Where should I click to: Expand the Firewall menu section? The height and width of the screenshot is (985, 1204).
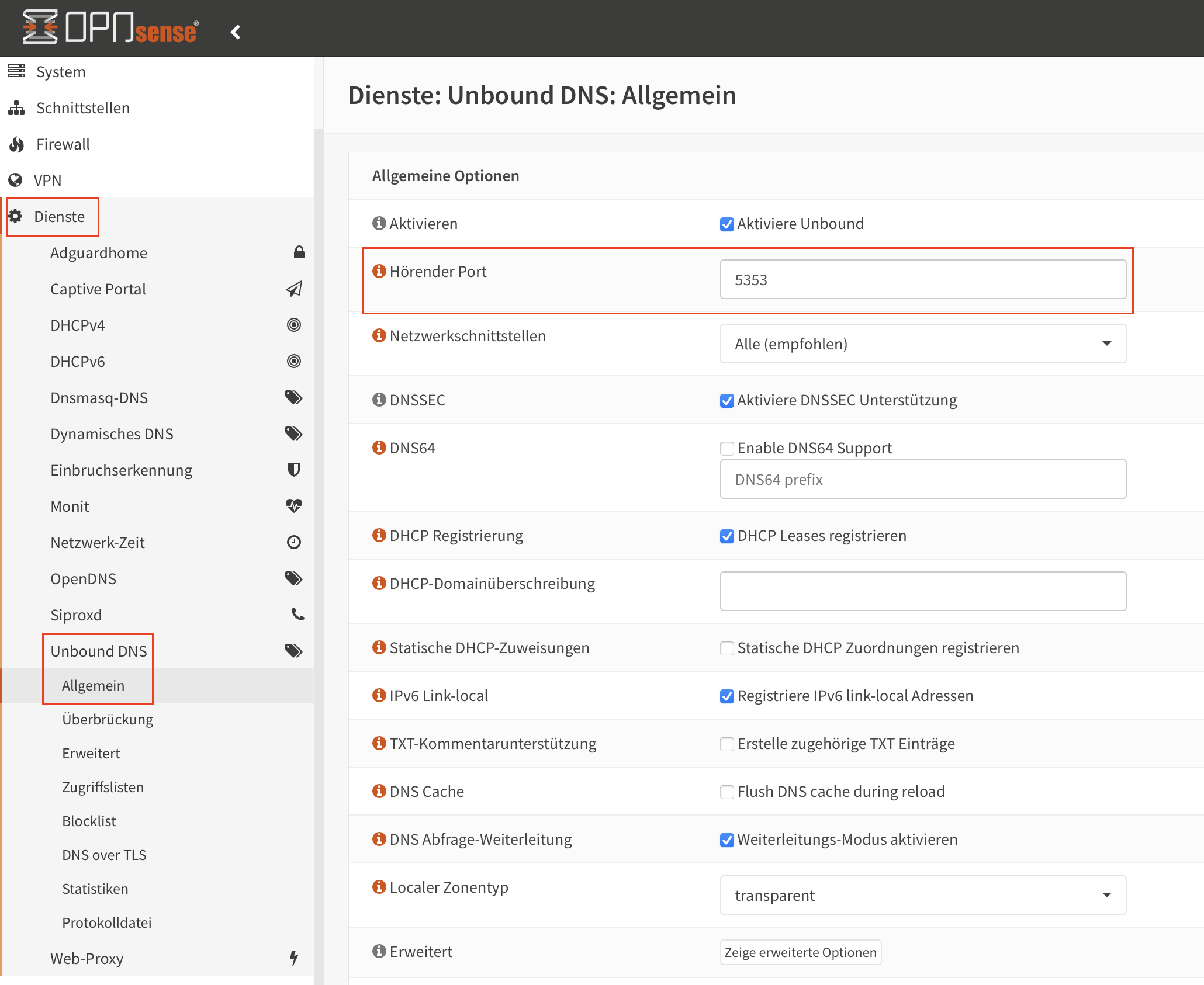(63, 144)
